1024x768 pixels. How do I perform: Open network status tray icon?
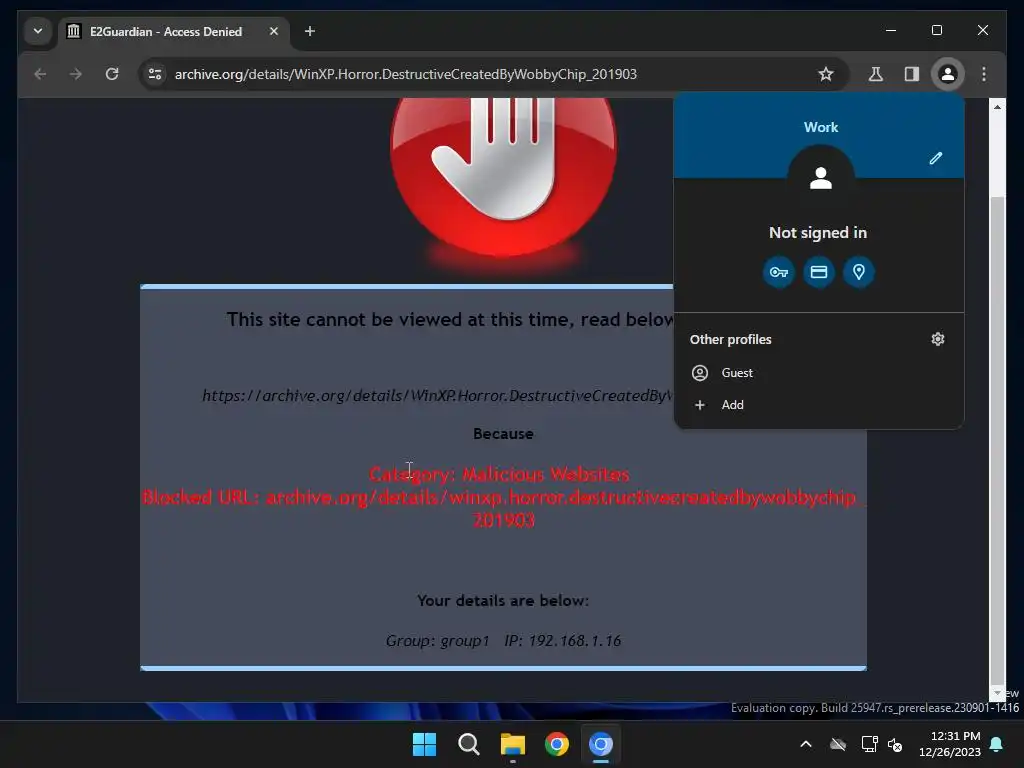(x=869, y=744)
